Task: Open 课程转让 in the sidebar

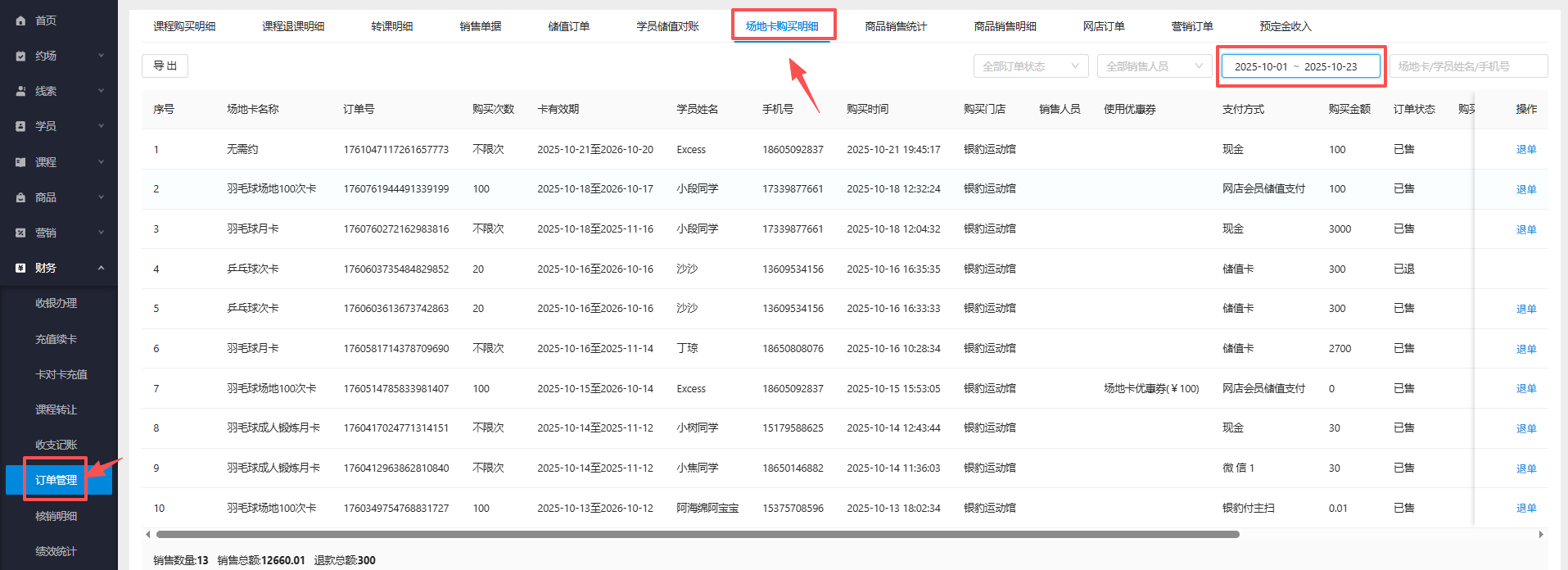Action: coord(56,409)
